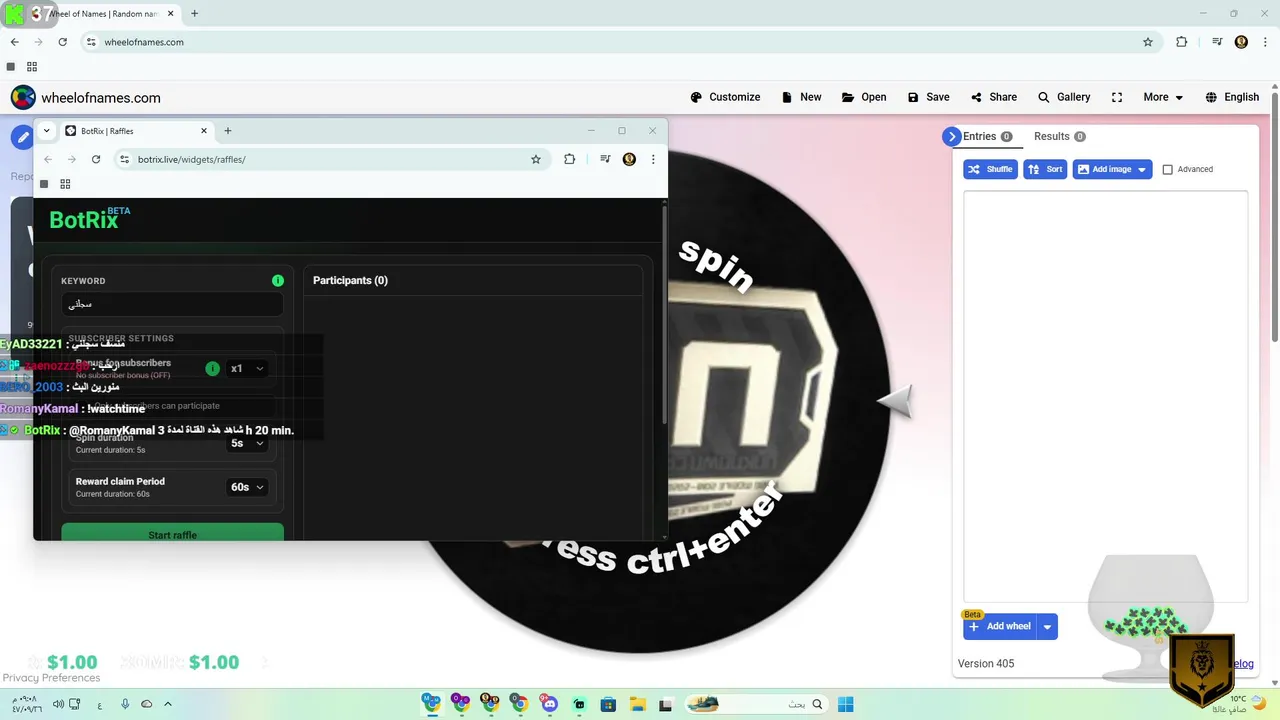This screenshot has width=1280, height=720.
Task: Click the Start raffle button
Action: pyautogui.click(x=172, y=533)
